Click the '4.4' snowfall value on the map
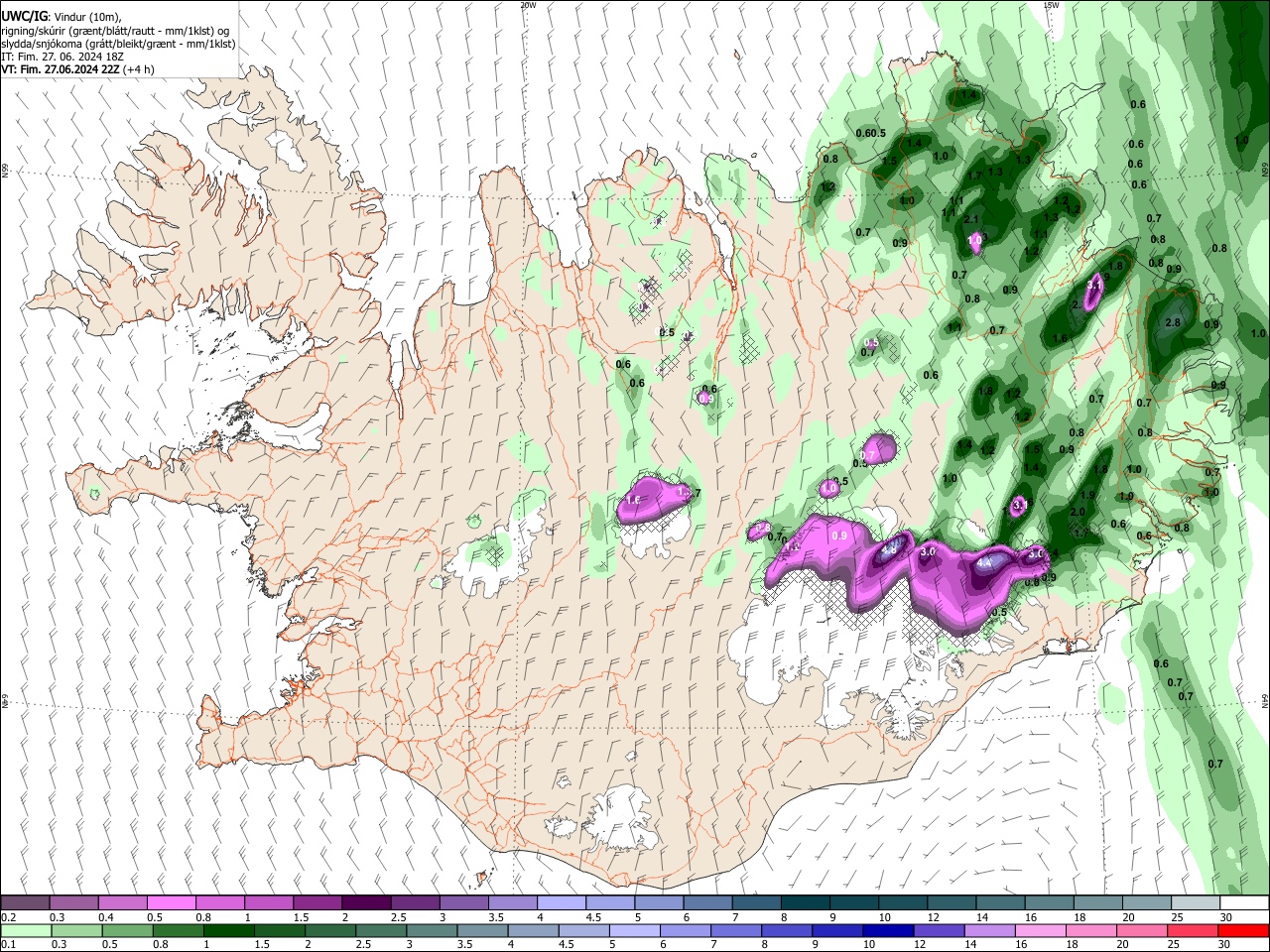The image size is (1270, 952). pos(984,562)
